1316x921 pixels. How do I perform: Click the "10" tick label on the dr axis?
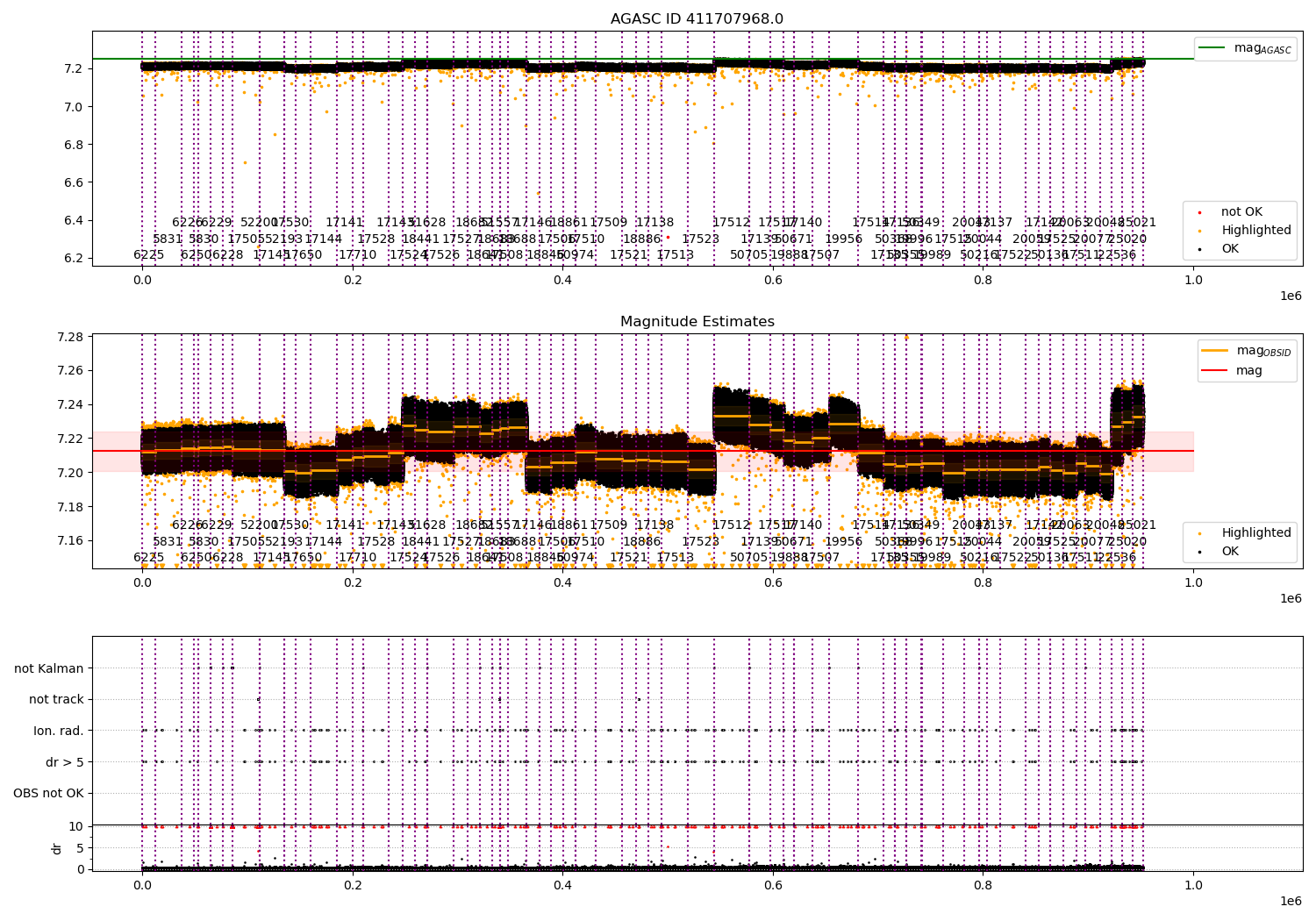75,826
